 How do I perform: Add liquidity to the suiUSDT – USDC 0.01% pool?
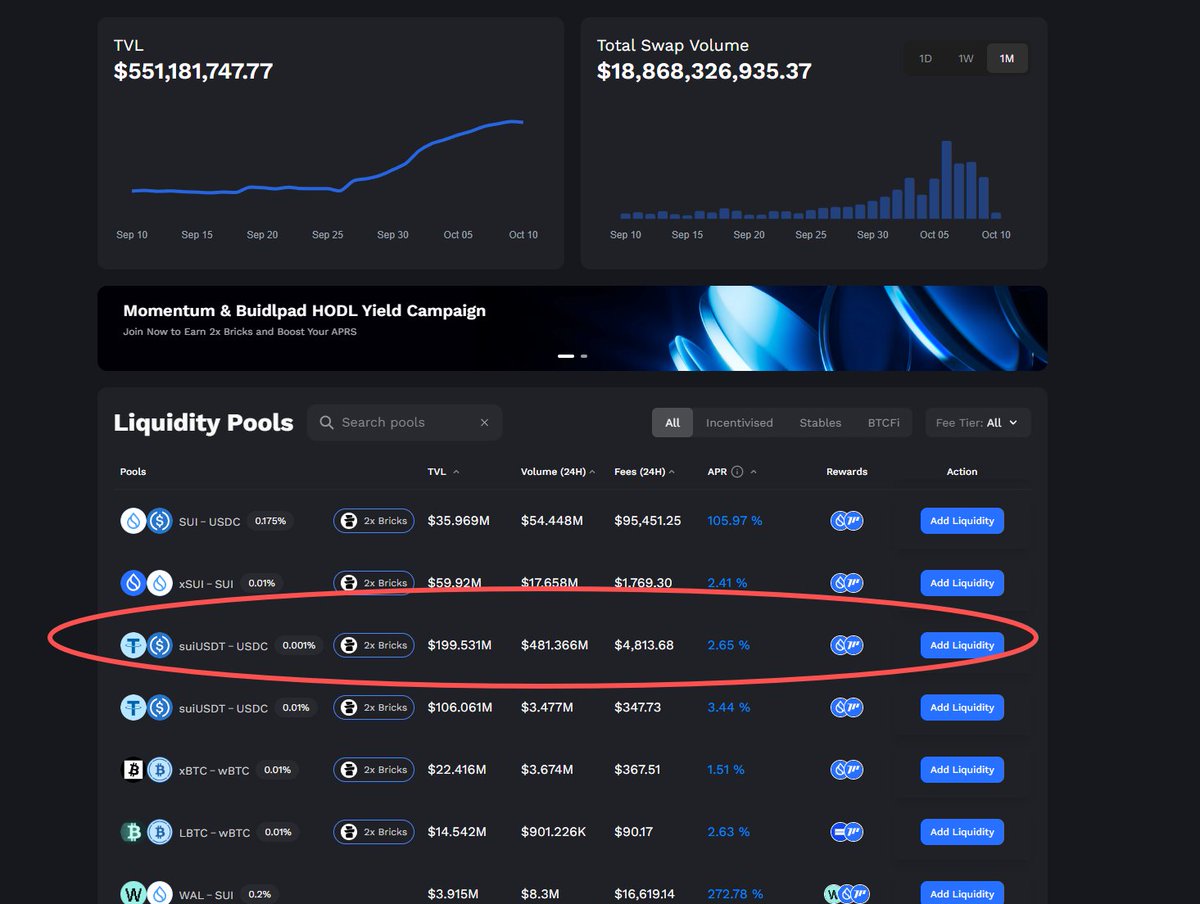pyautogui.click(x=962, y=708)
